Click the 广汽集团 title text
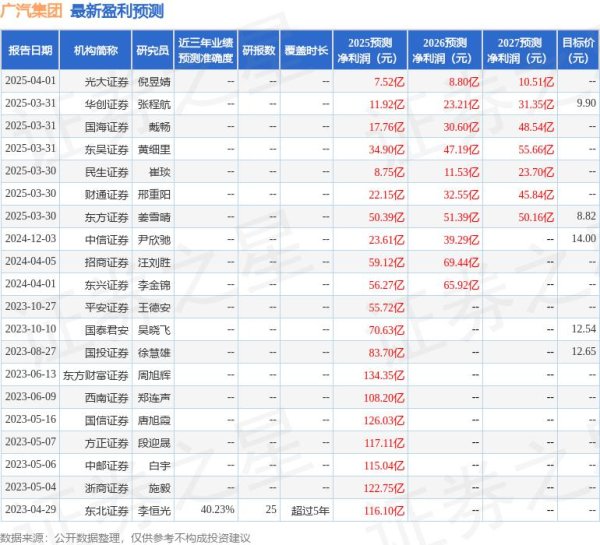The width and height of the screenshot is (600, 545). [31, 10]
